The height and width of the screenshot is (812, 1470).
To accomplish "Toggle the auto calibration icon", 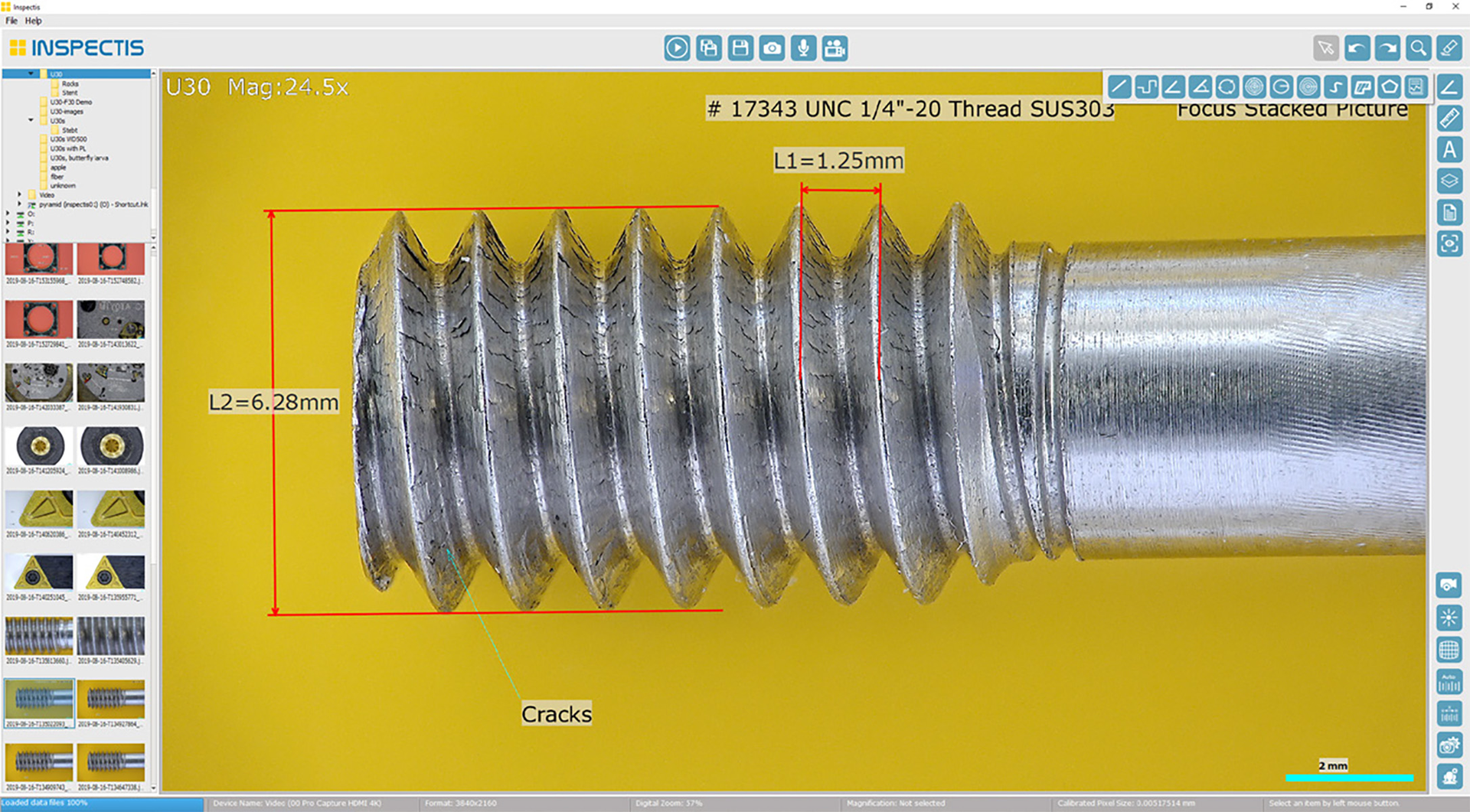I will (1449, 681).
